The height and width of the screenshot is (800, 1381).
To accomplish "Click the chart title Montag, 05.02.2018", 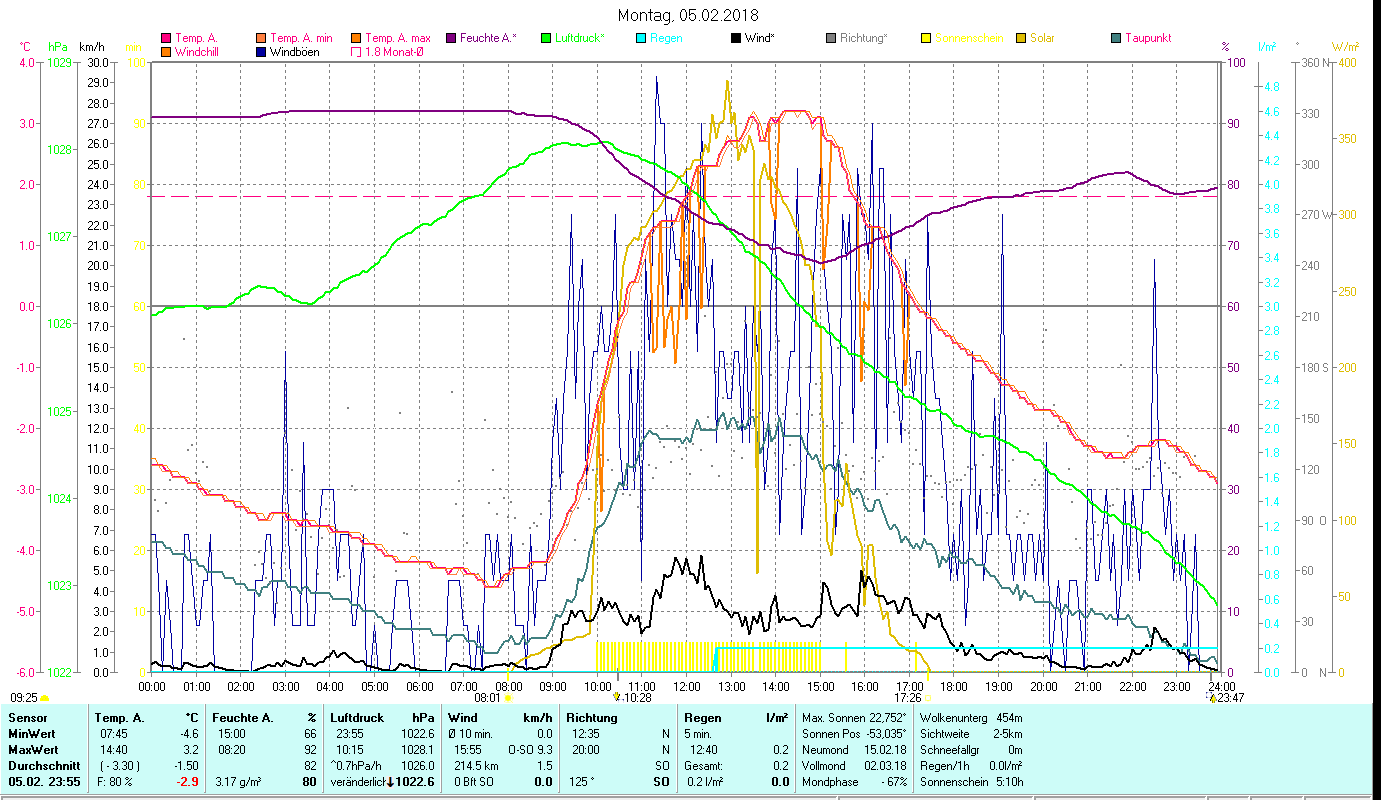I will click(x=688, y=15).
